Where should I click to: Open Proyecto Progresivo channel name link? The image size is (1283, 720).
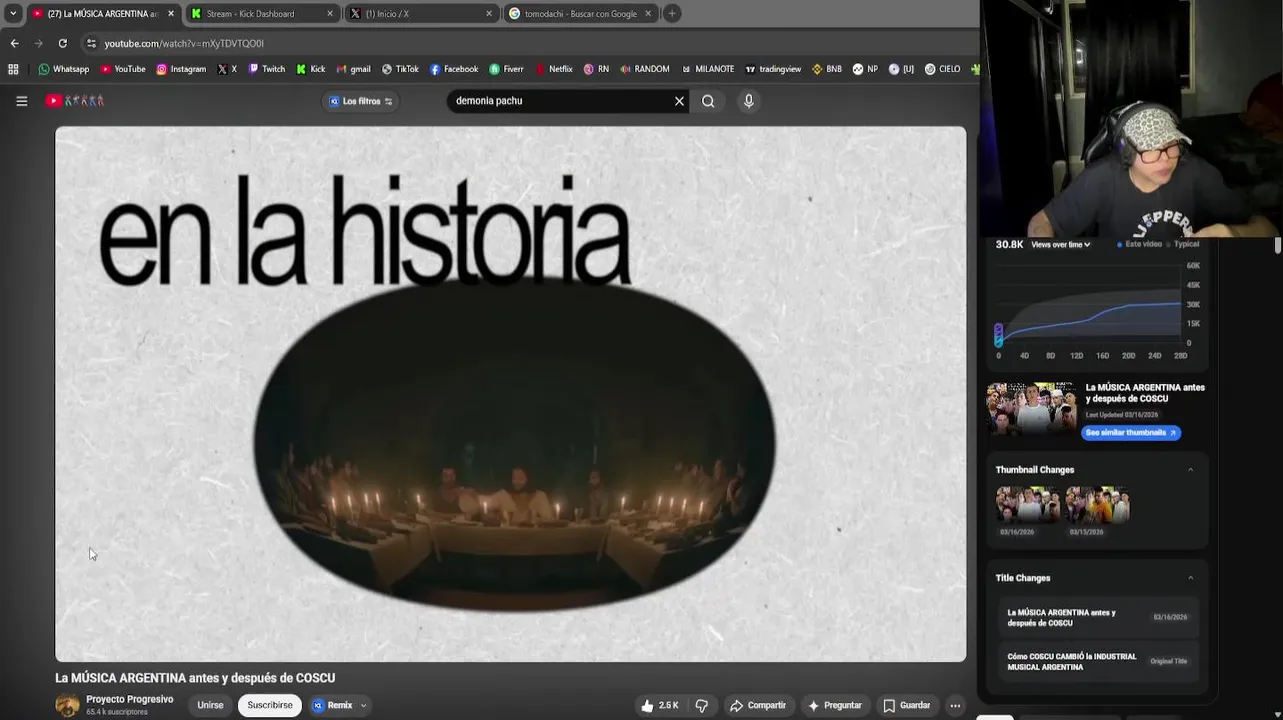point(129,699)
